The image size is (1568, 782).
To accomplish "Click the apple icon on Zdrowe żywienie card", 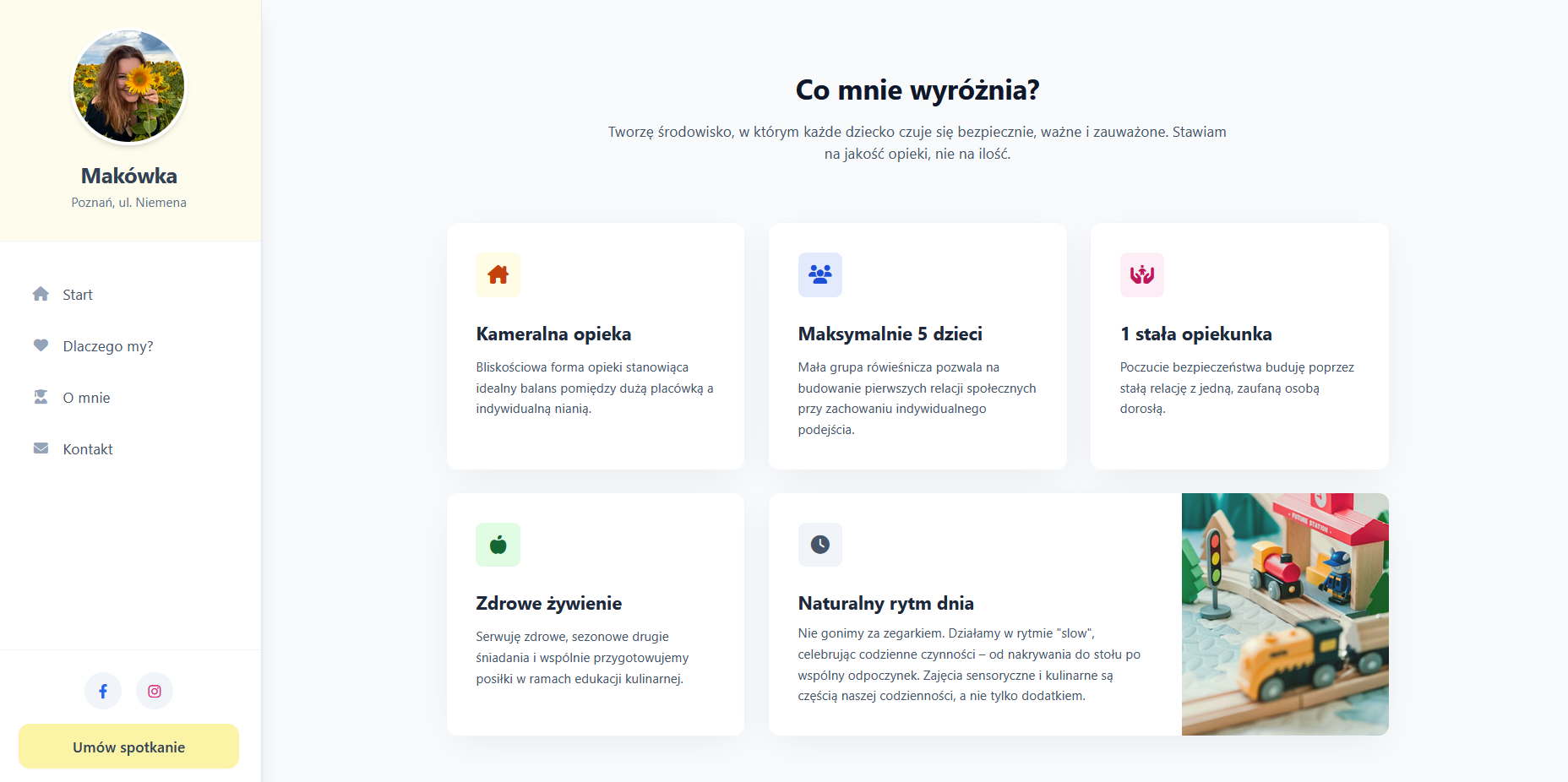I will tap(498, 545).
